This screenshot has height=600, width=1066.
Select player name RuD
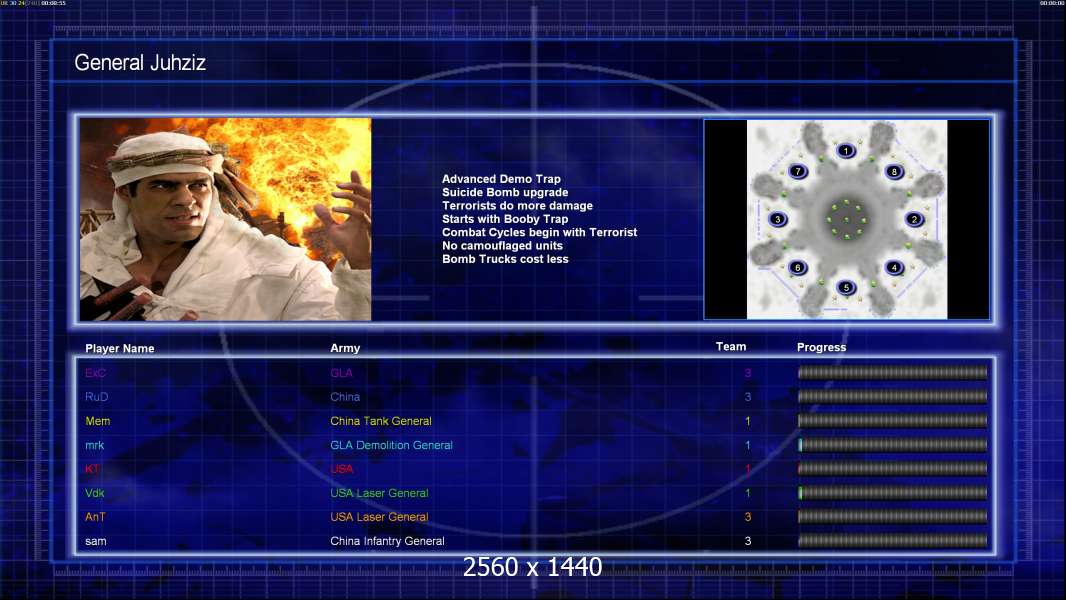point(97,396)
